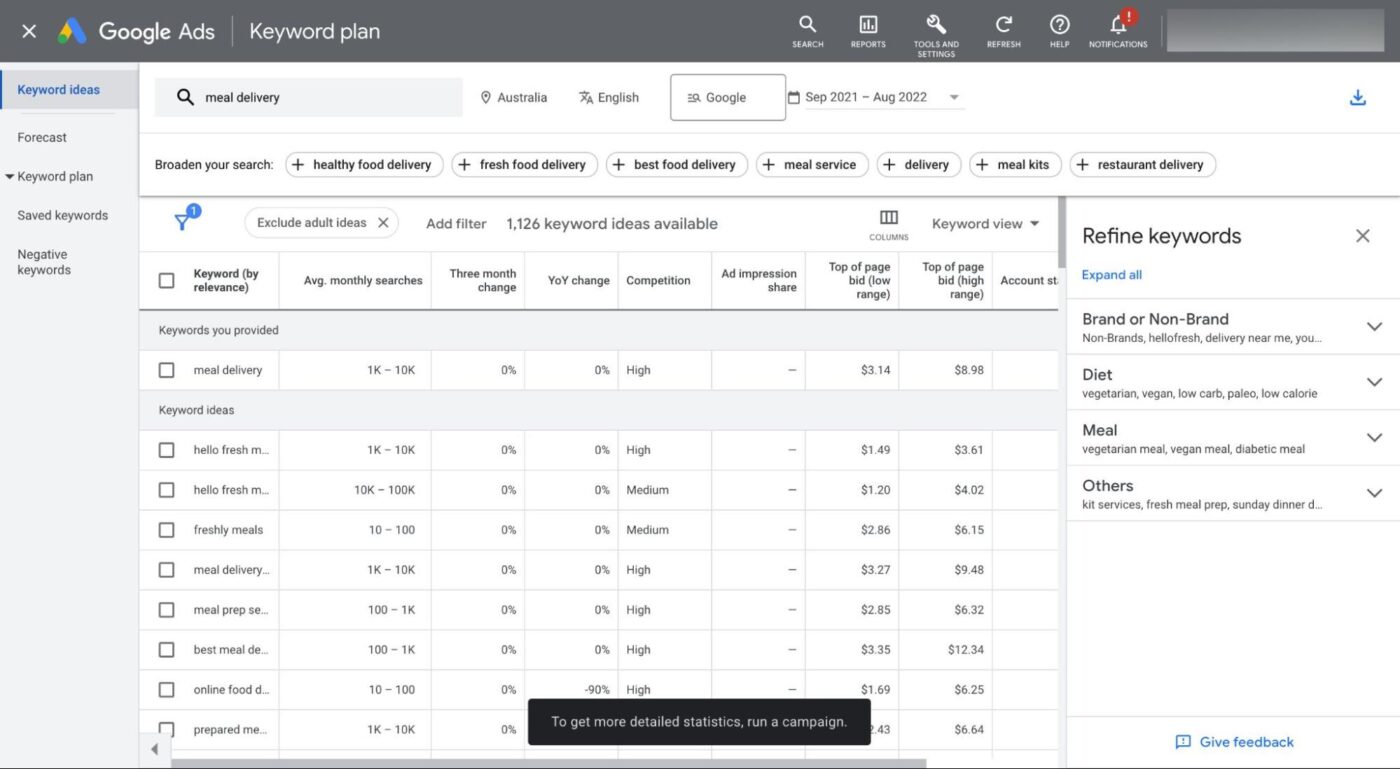This screenshot has height=769, width=1400.
Task: Open the Sep 2021 – Aug 2022 date dropdown
Action: coord(875,96)
